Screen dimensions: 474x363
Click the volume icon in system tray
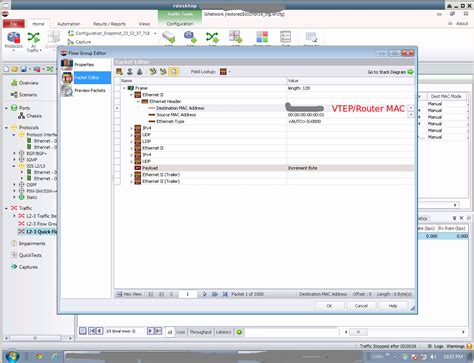(x=434, y=356)
